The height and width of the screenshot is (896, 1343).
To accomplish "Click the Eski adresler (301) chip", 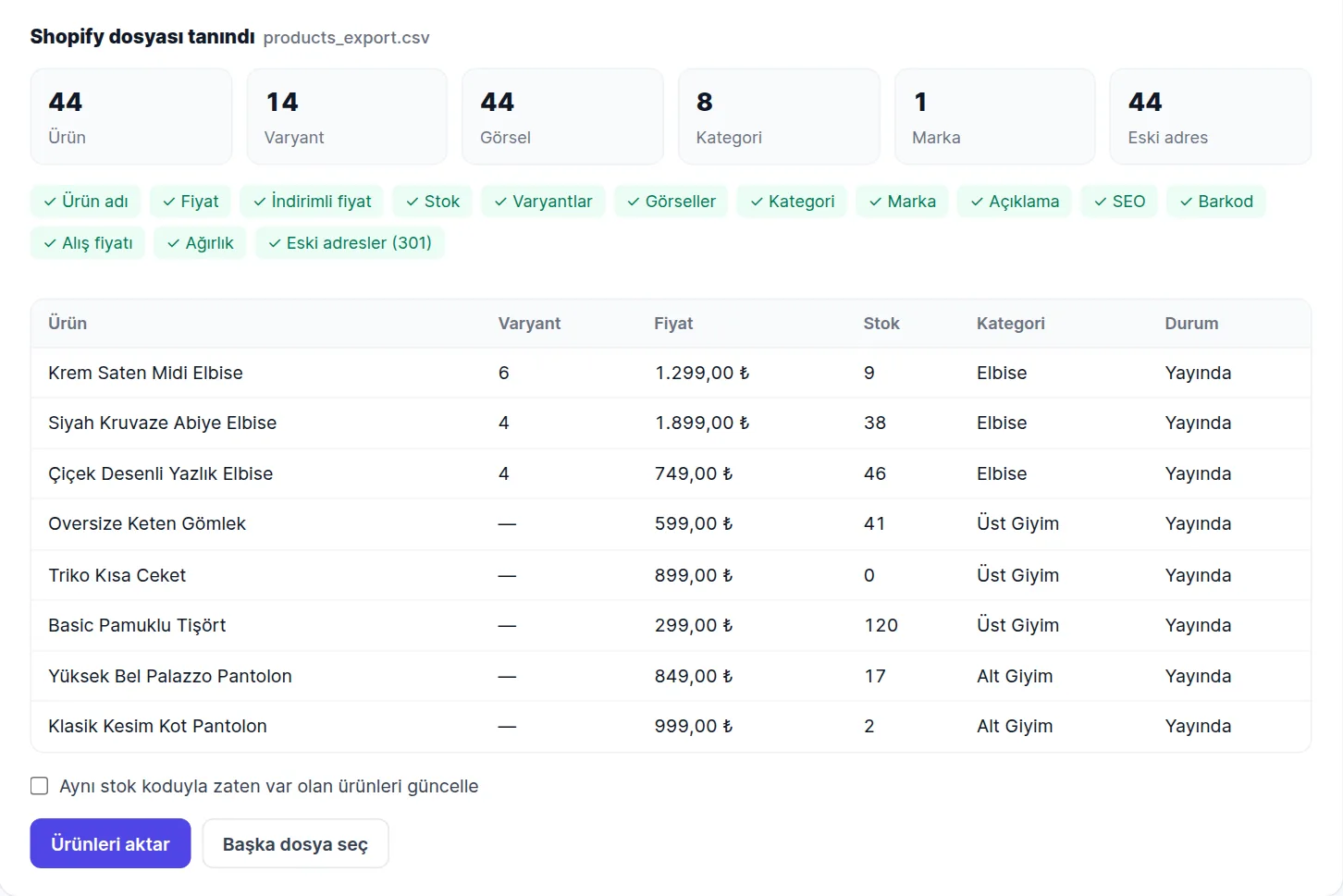I will tap(351, 243).
